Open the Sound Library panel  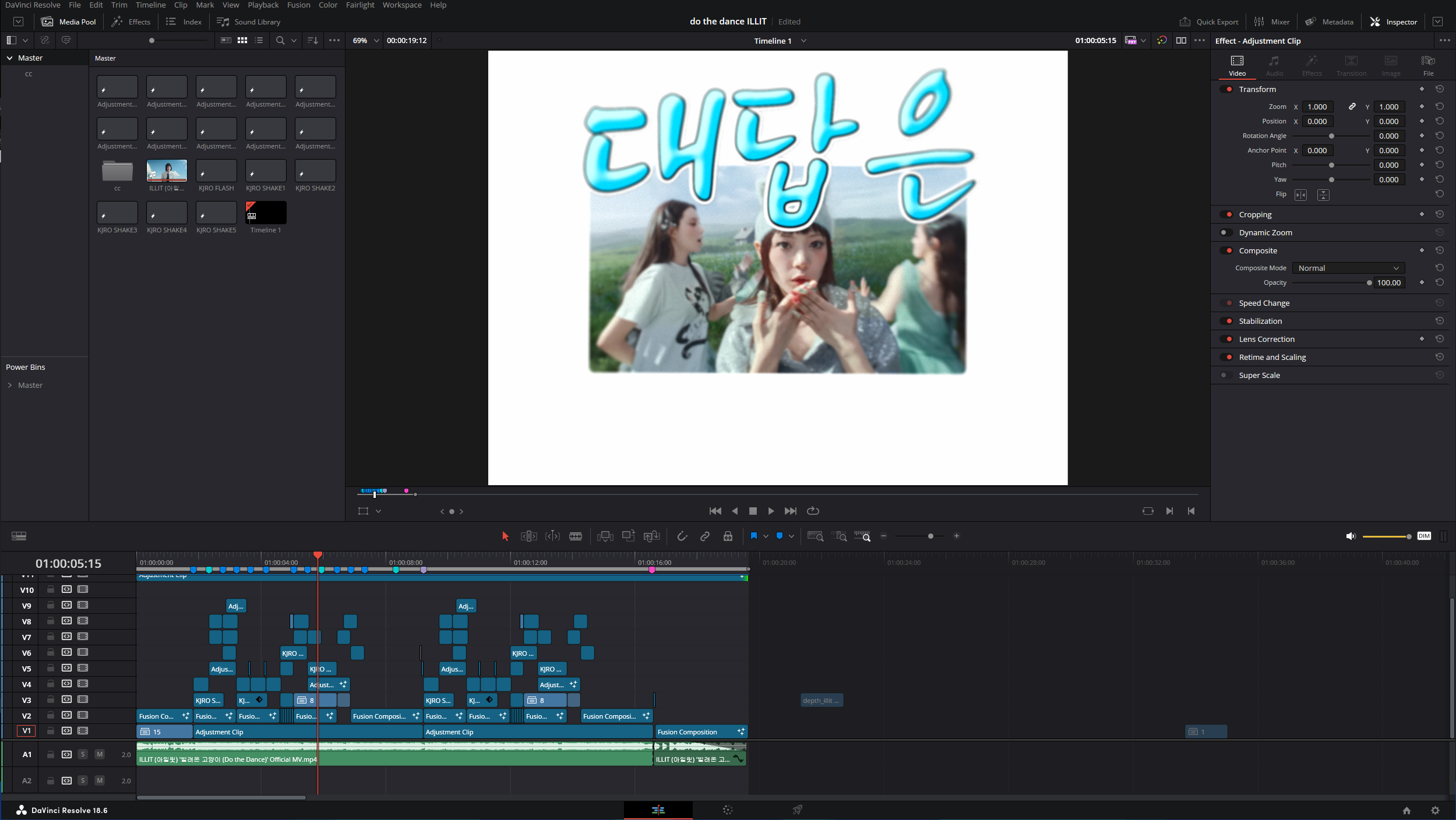pyautogui.click(x=249, y=22)
